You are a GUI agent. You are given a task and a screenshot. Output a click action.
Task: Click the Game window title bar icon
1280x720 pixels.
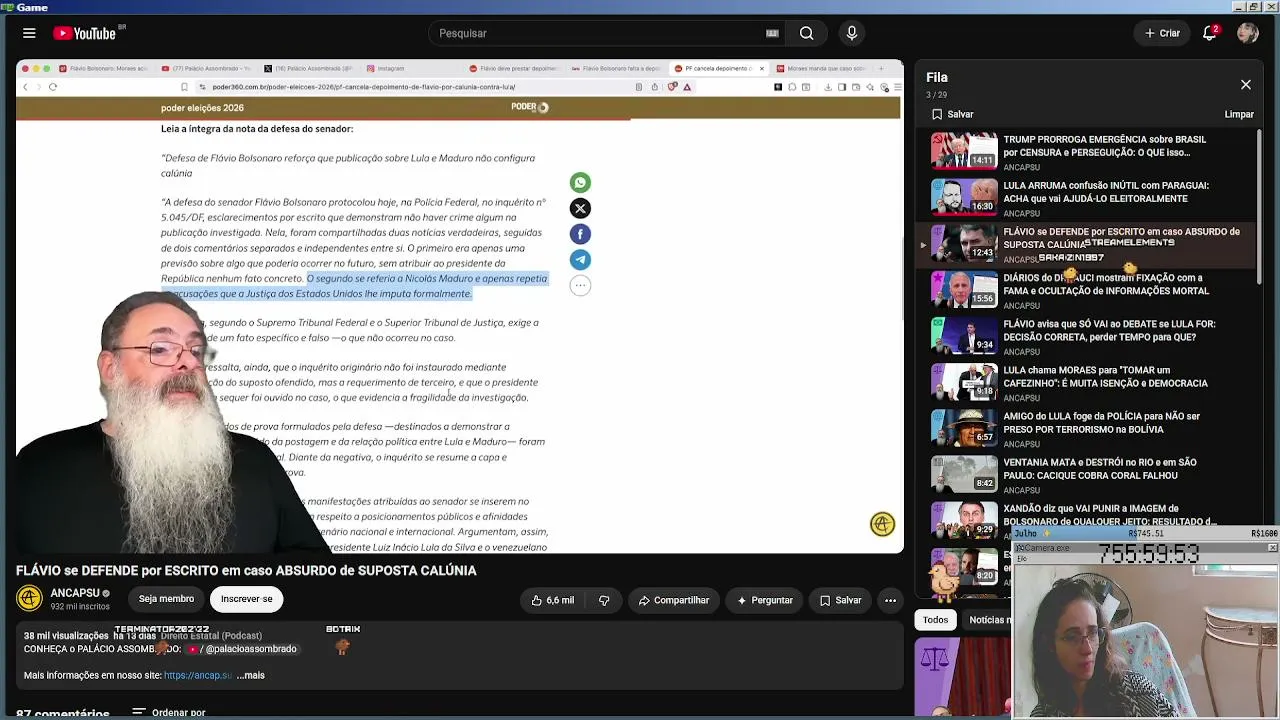[8, 7]
